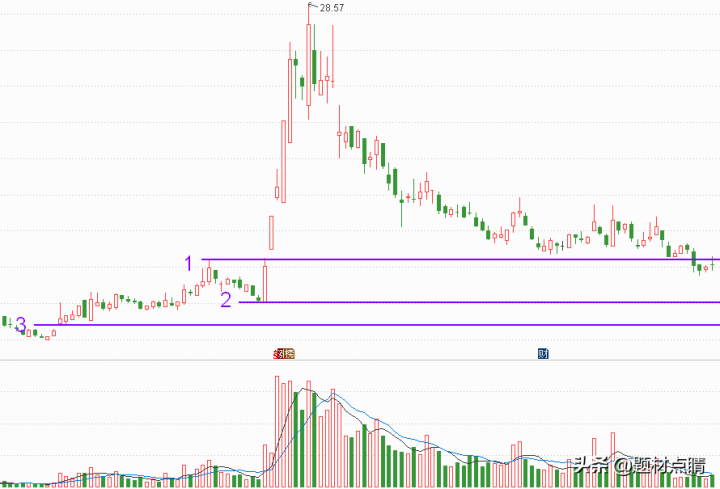Select the purple number 1 annotation
The height and width of the screenshot is (489, 720).
(x=188, y=263)
